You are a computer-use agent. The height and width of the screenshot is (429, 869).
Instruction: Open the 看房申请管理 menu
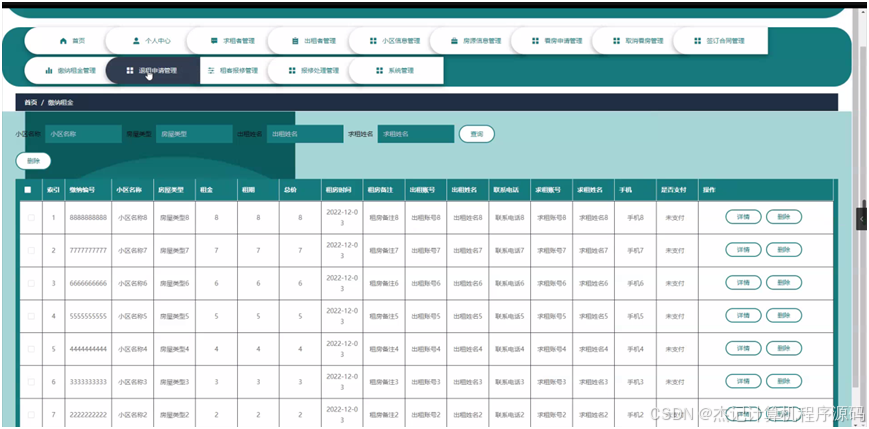pos(556,41)
